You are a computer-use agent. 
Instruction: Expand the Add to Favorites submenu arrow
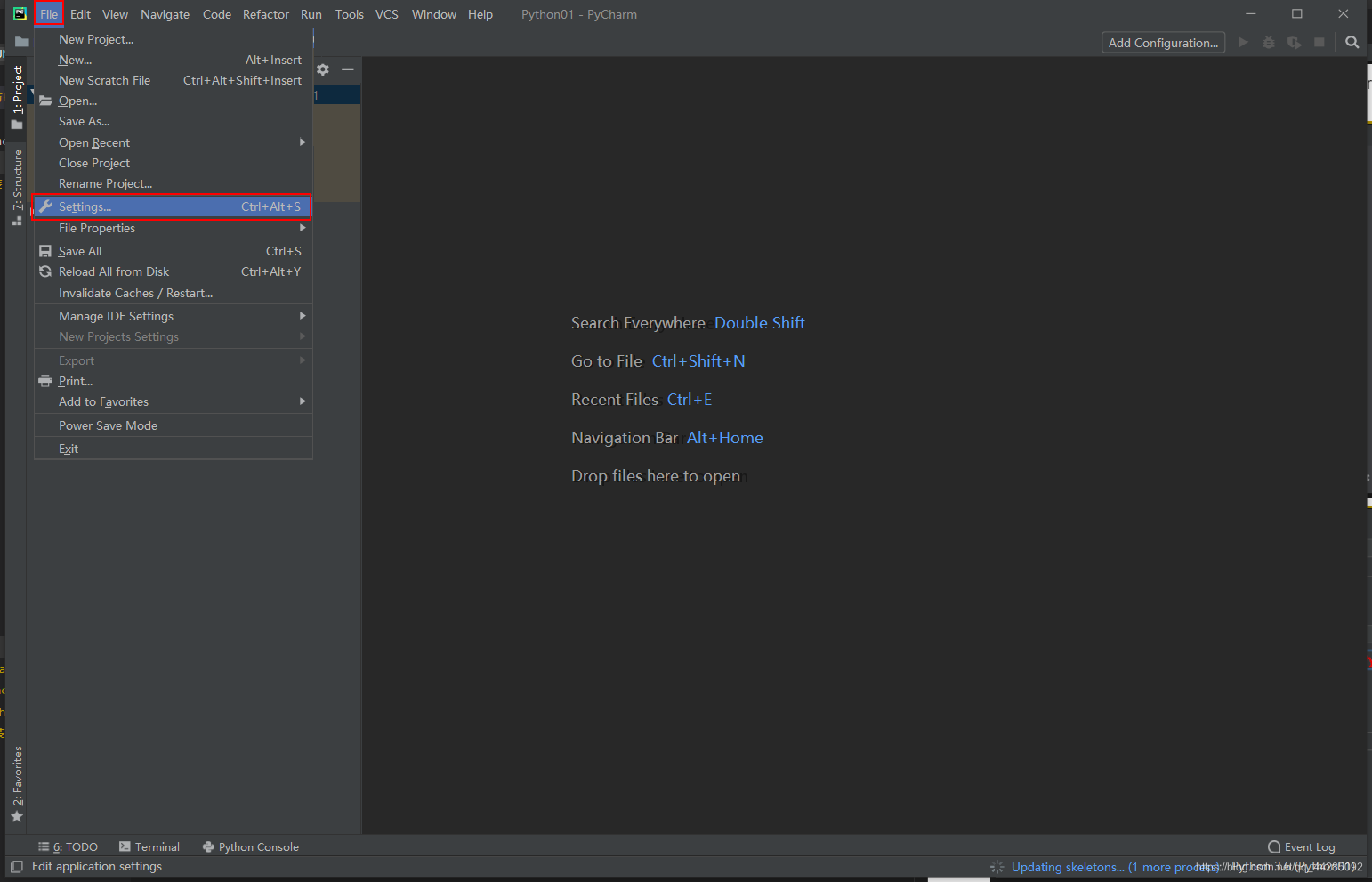pos(303,401)
